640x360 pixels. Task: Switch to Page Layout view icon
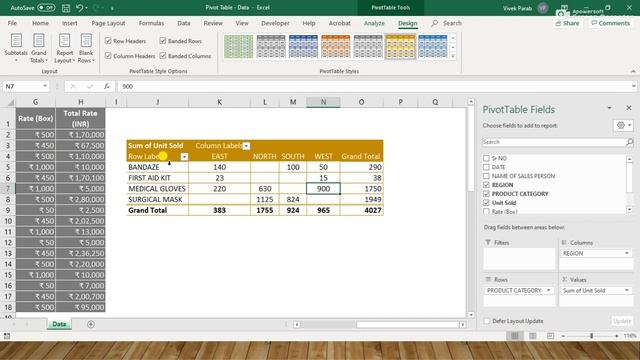tap(533, 336)
